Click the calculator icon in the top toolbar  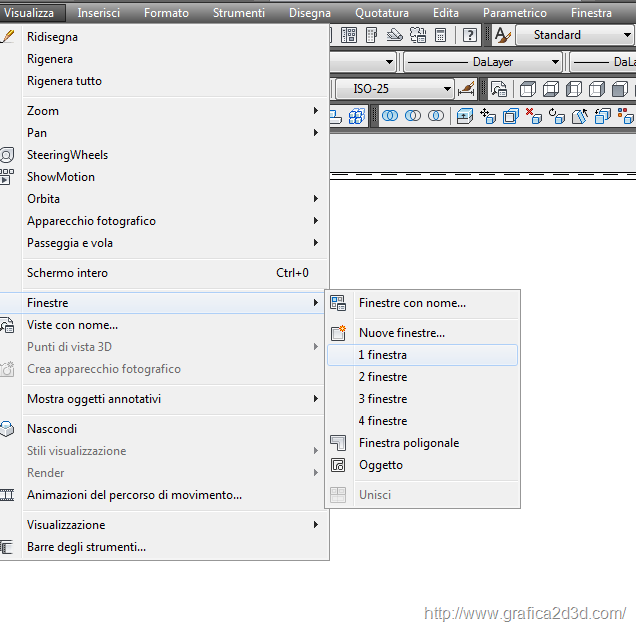click(x=441, y=35)
